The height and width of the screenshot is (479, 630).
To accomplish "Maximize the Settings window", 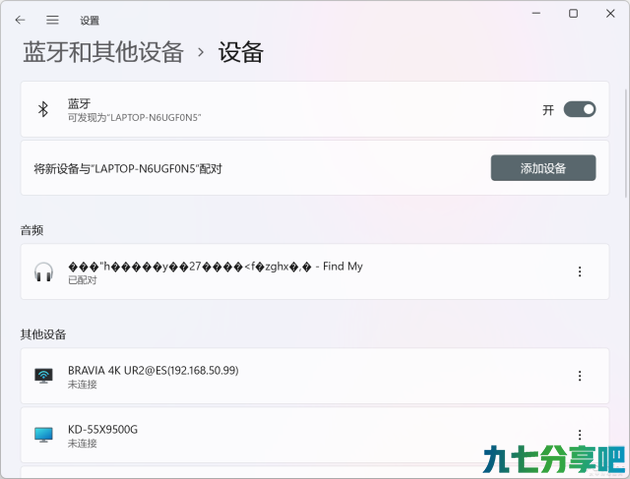I will click(573, 13).
